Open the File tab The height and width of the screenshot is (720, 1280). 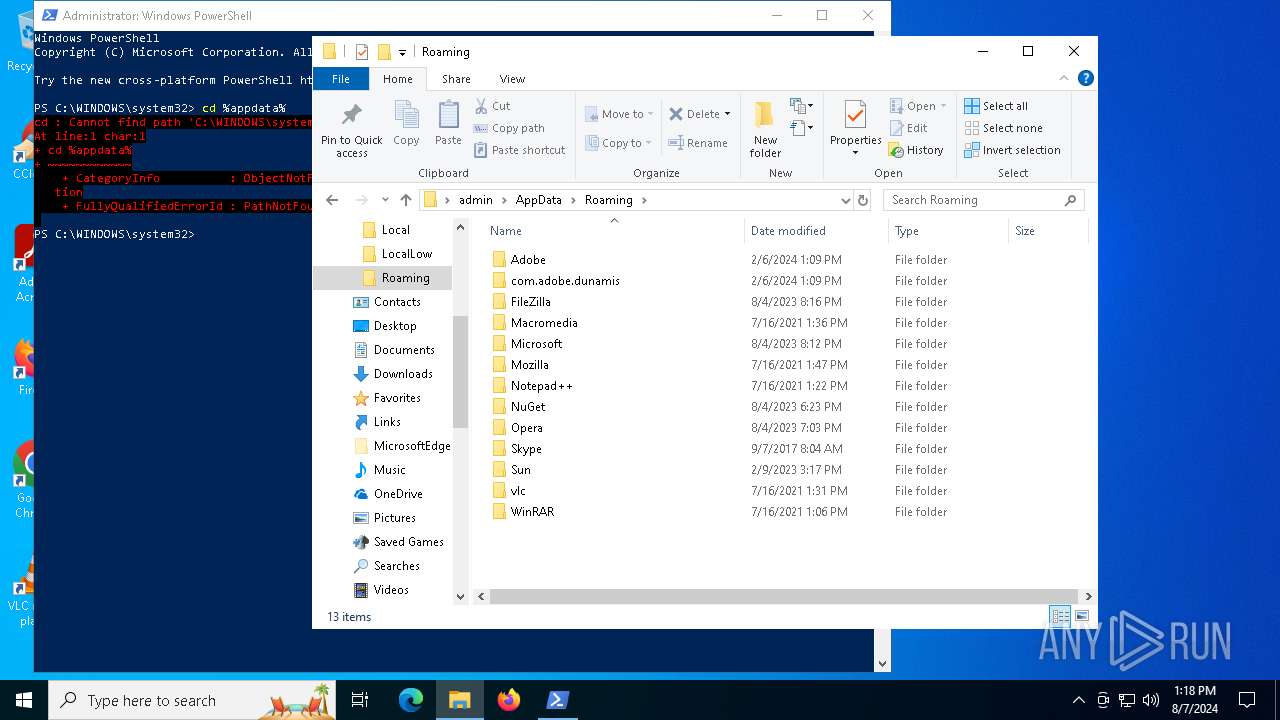(x=341, y=79)
